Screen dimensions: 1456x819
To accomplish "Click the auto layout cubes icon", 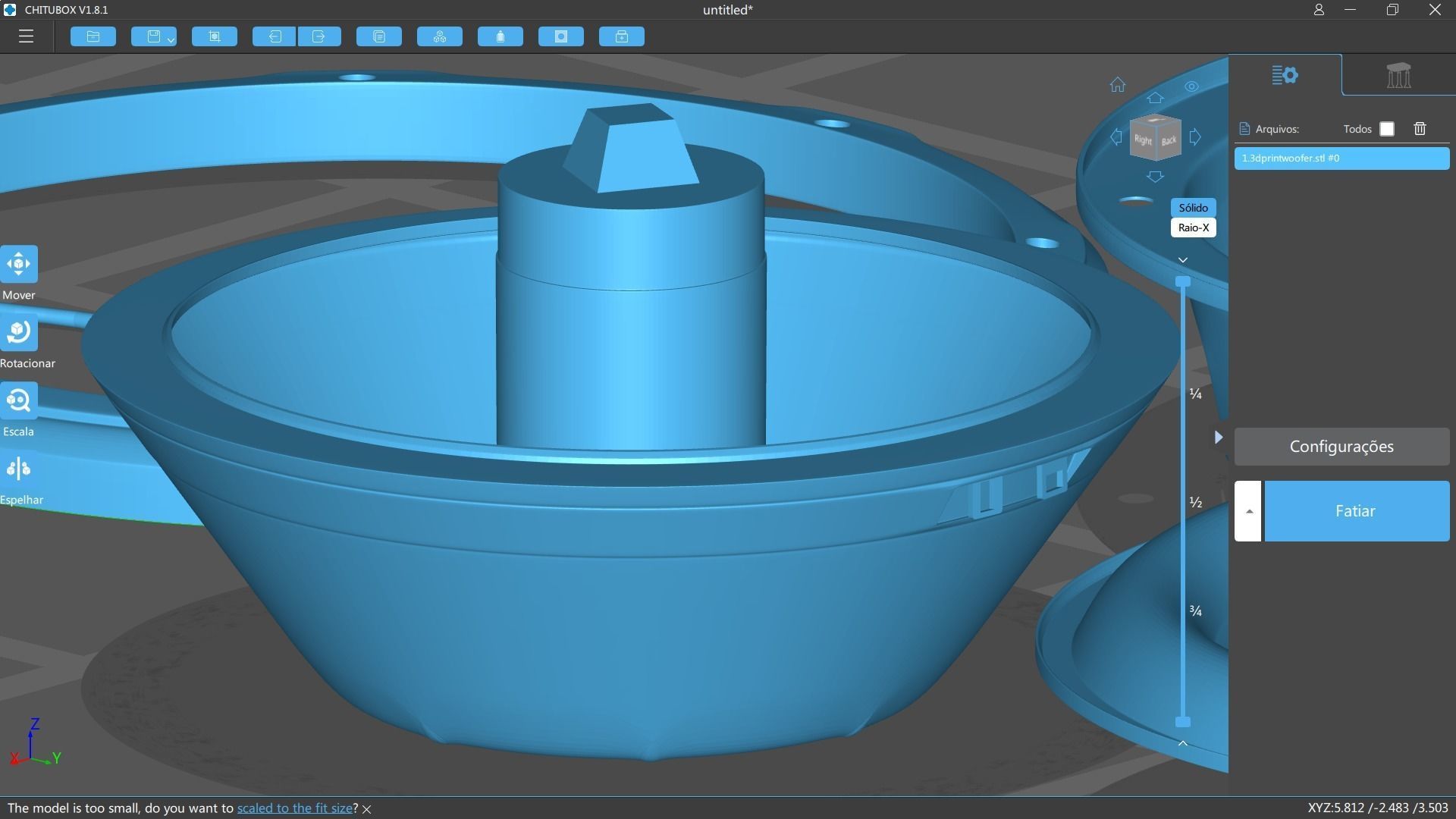I will coord(440,36).
